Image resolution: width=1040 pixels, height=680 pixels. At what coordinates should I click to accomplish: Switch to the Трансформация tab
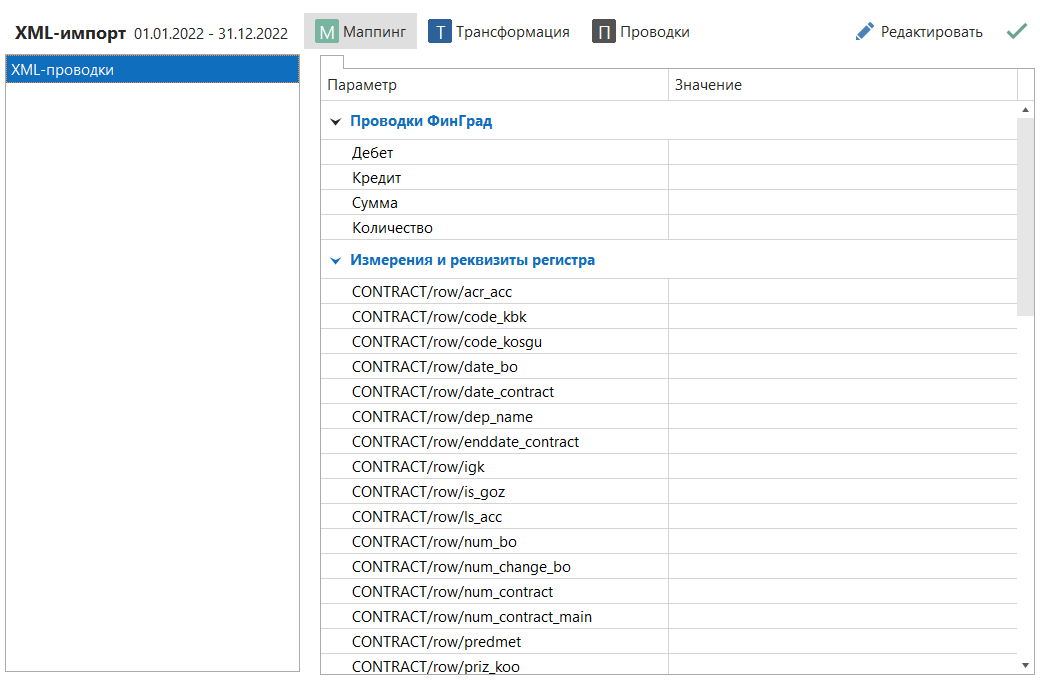[512, 32]
